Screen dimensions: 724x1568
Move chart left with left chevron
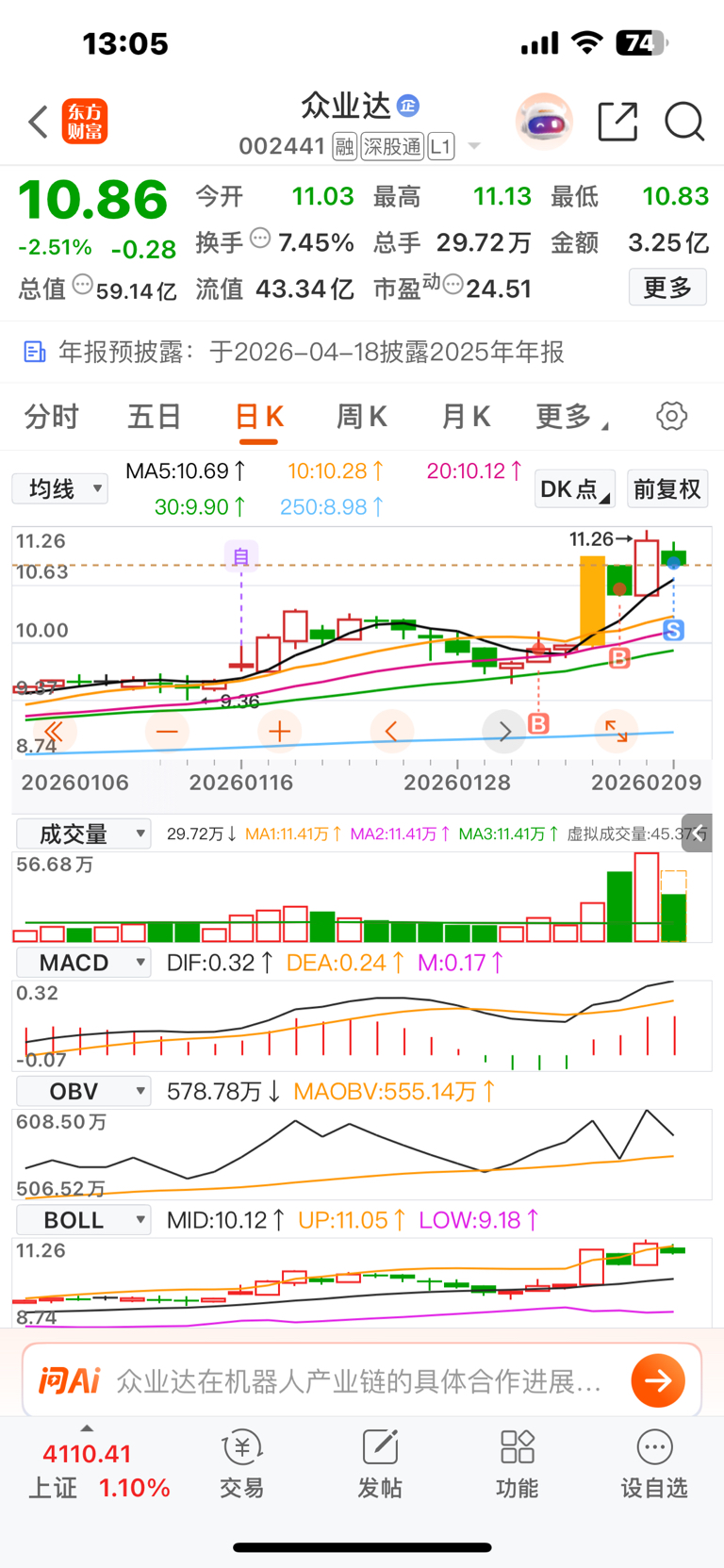(391, 731)
